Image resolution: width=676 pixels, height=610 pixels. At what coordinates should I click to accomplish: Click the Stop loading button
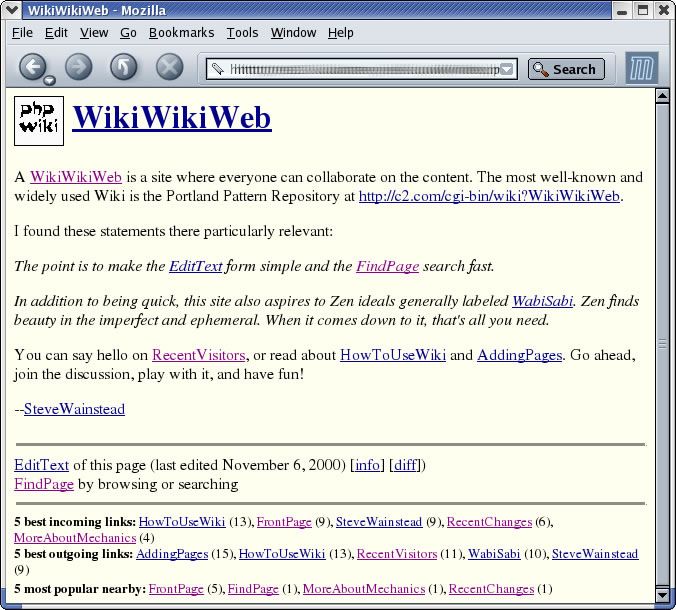[x=170, y=68]
